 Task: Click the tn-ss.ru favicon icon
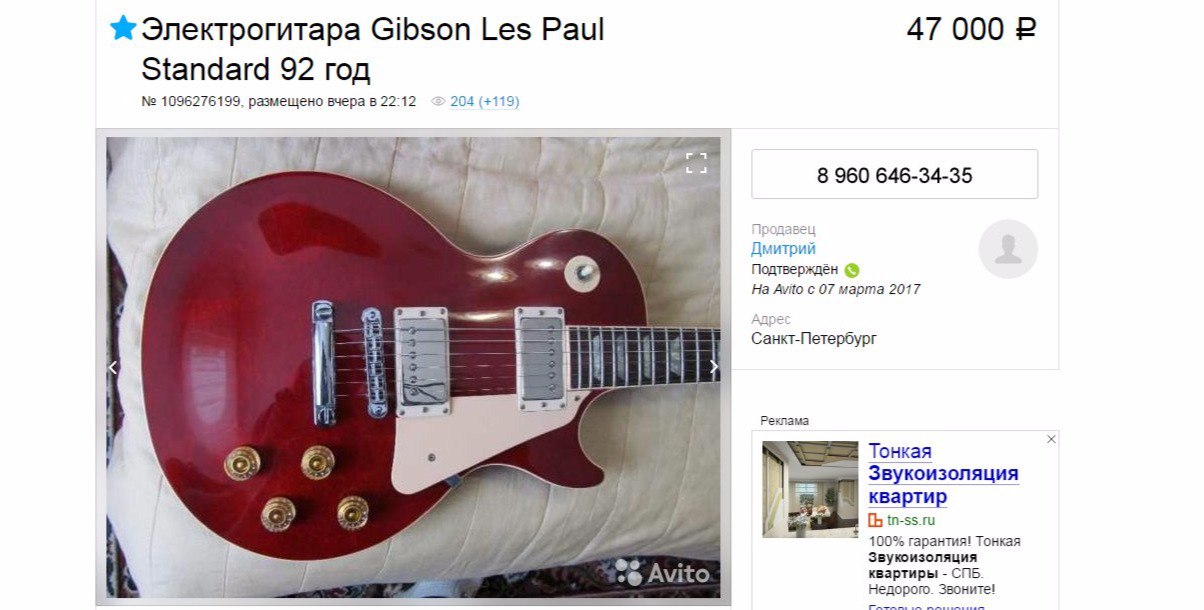(875, 520)
